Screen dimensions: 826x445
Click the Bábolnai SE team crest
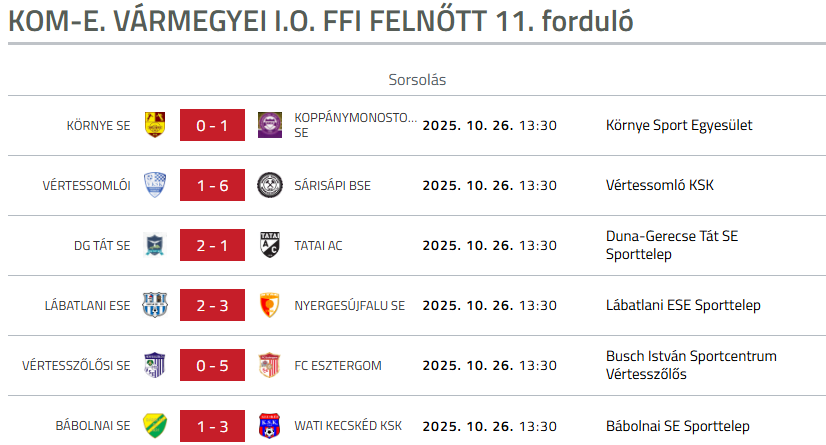pos(155,425)
